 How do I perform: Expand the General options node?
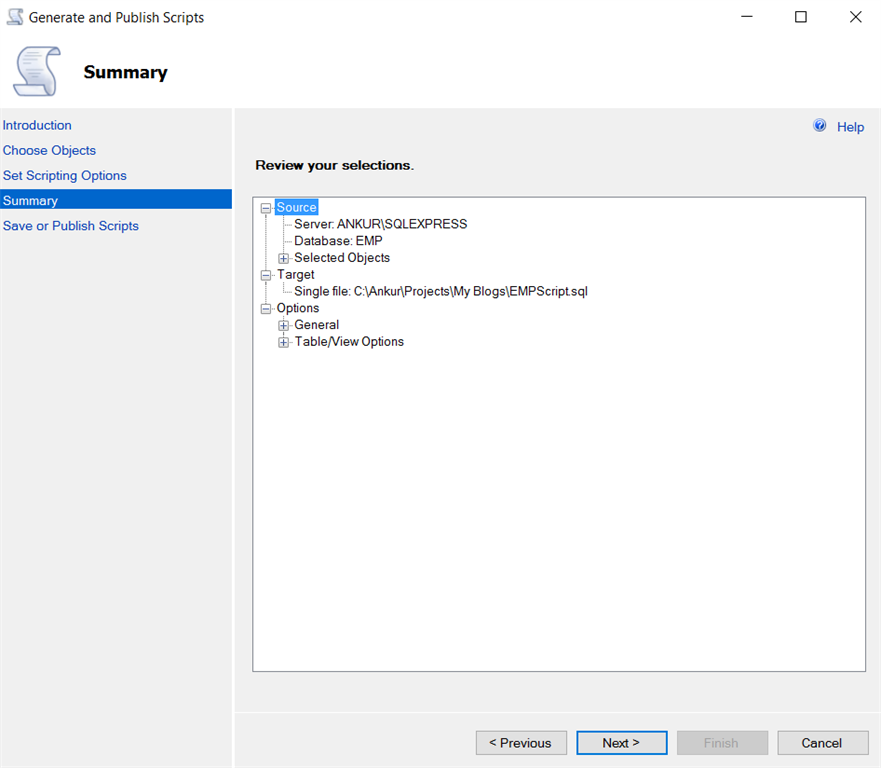coord(283,324)
